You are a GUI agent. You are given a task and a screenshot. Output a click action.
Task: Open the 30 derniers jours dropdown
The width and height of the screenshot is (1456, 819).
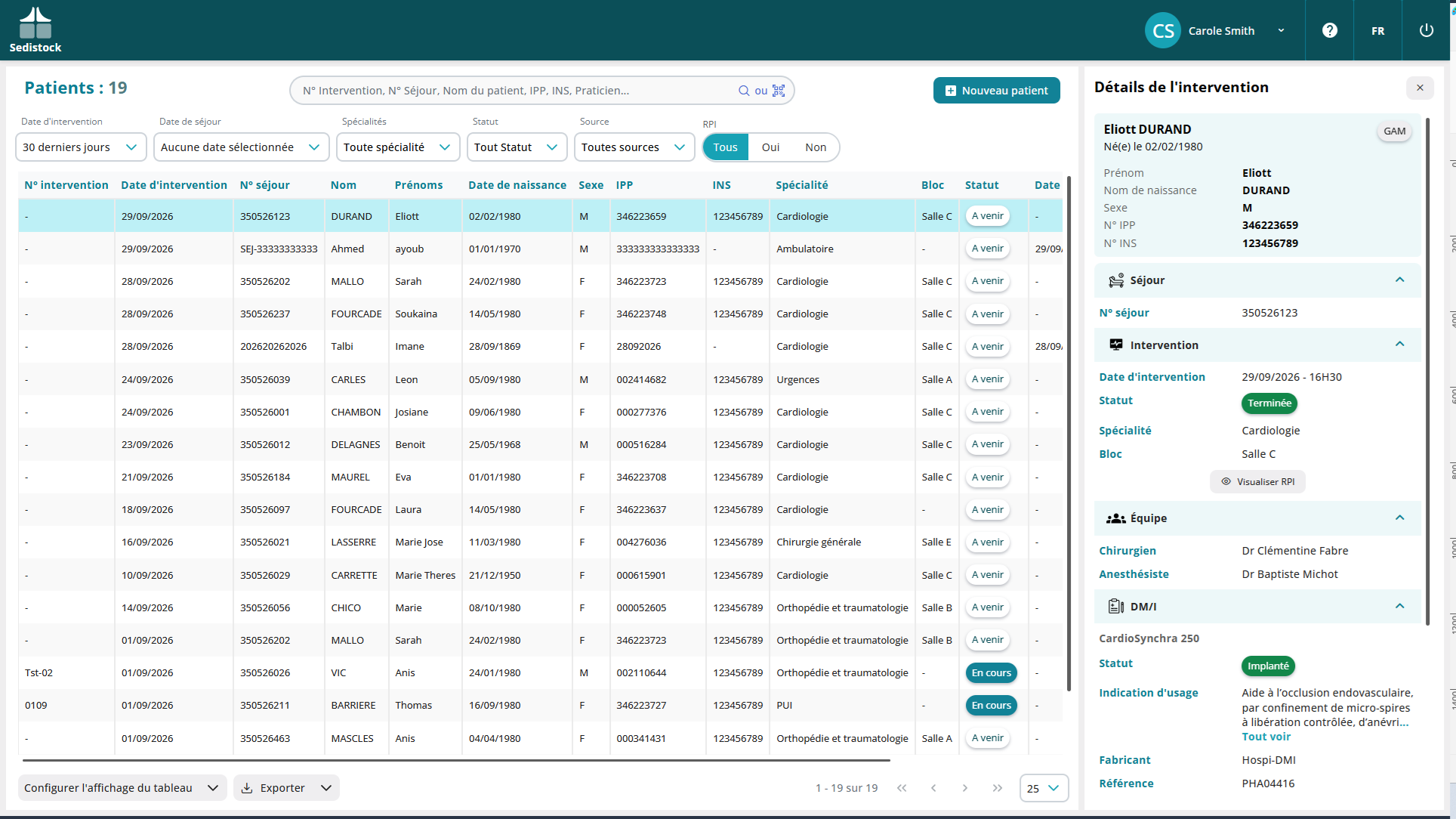tap(81, 147)
